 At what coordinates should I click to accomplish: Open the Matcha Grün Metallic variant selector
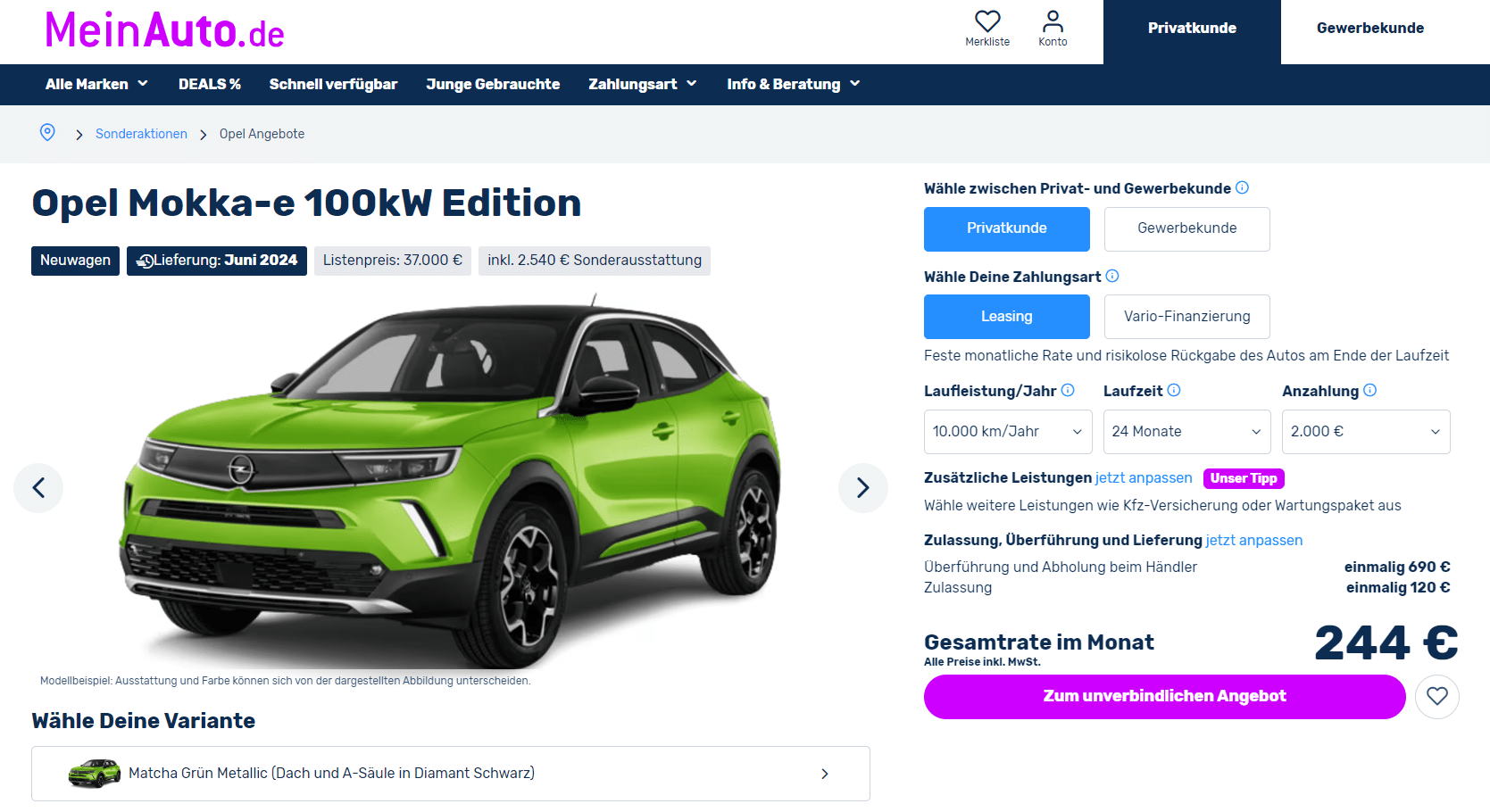click(x=451, y=774)
